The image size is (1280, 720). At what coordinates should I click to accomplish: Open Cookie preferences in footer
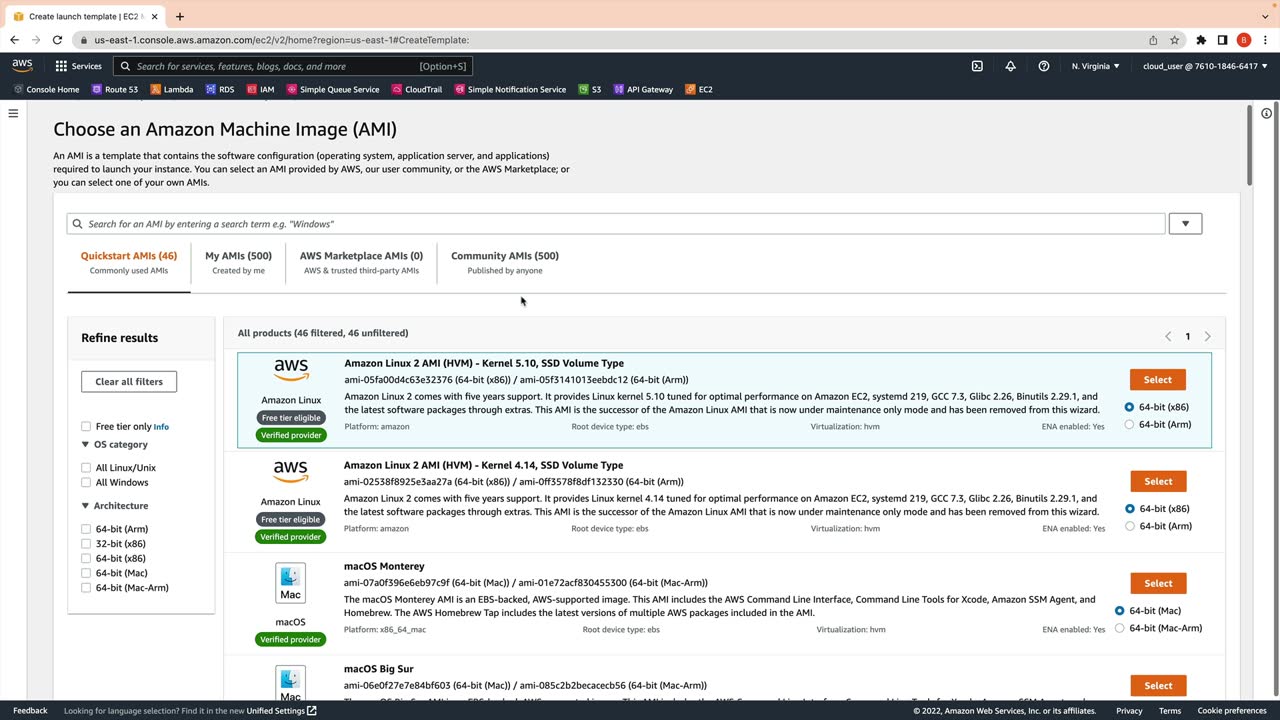point(1232,711)
